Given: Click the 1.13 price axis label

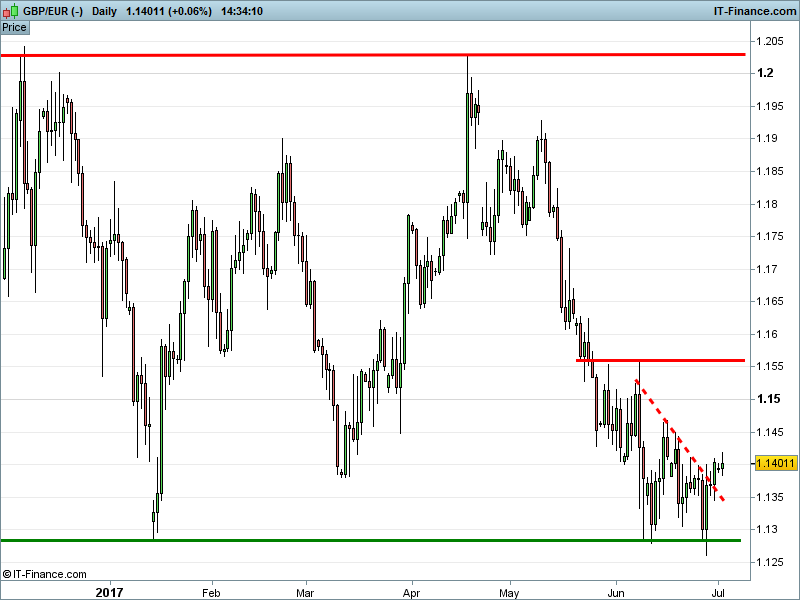Looking at the screenshot, I should coord(767,529).
